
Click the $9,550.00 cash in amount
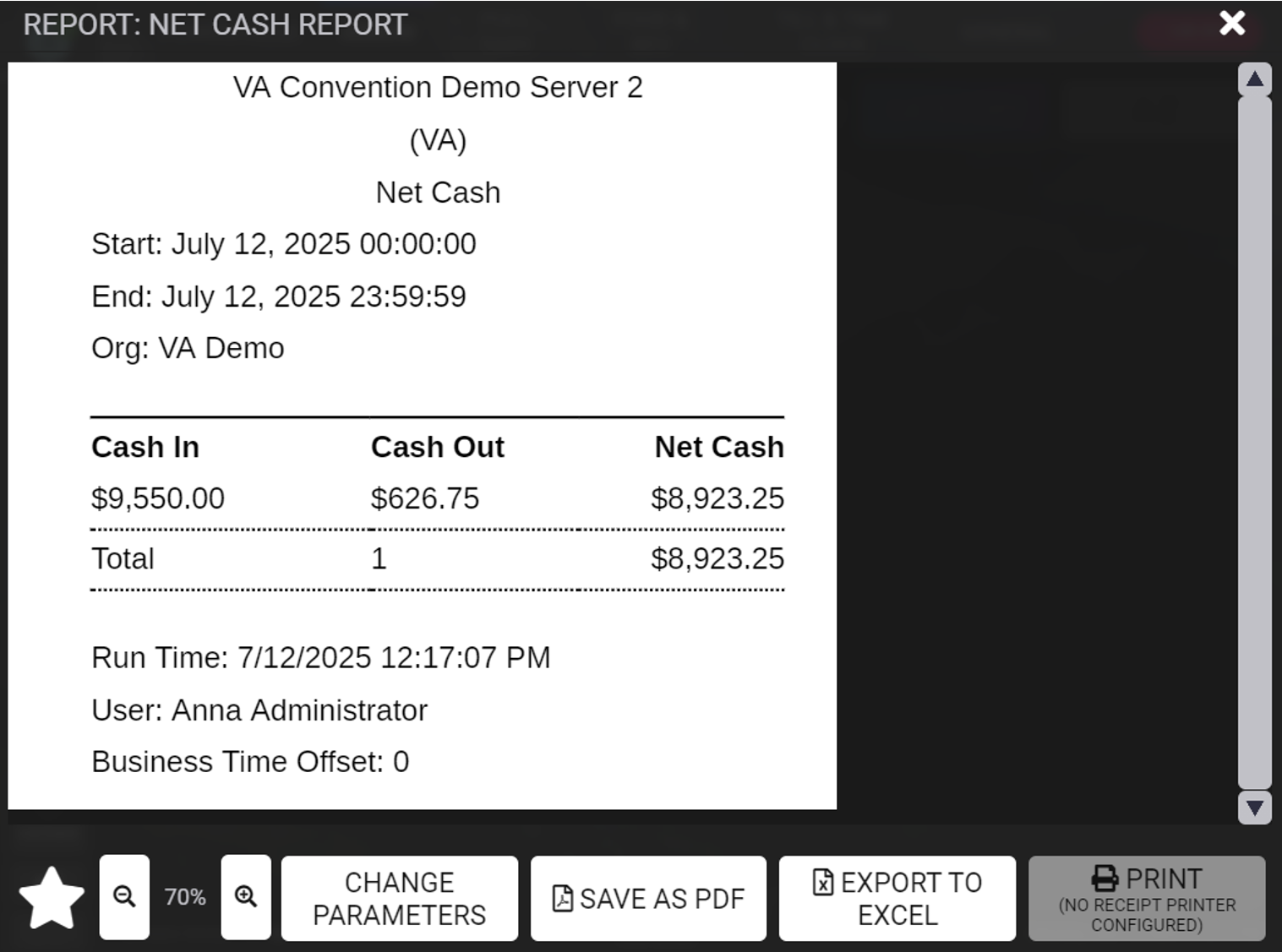coord(158,498)
